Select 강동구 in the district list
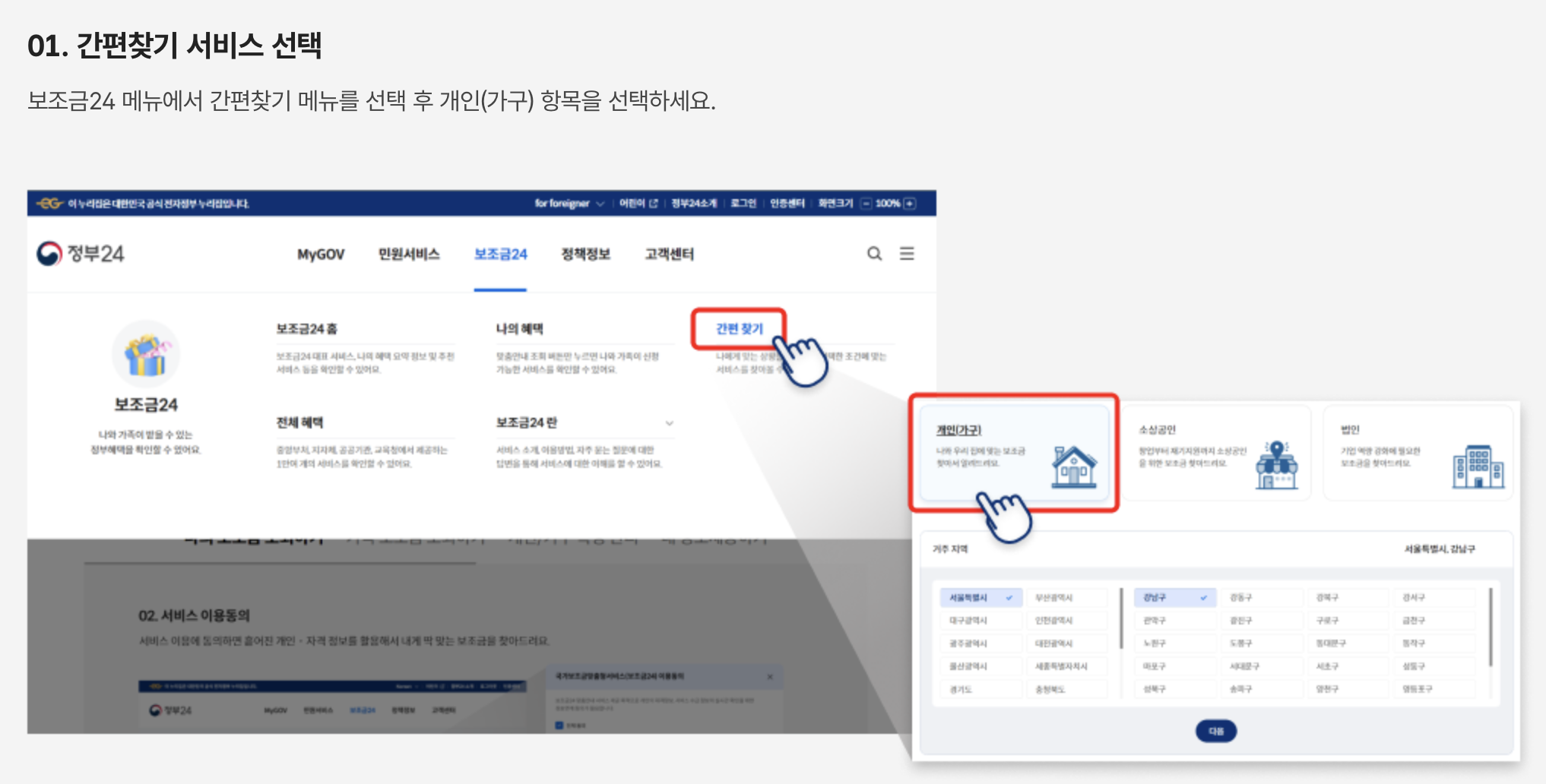 [1262, 598]
